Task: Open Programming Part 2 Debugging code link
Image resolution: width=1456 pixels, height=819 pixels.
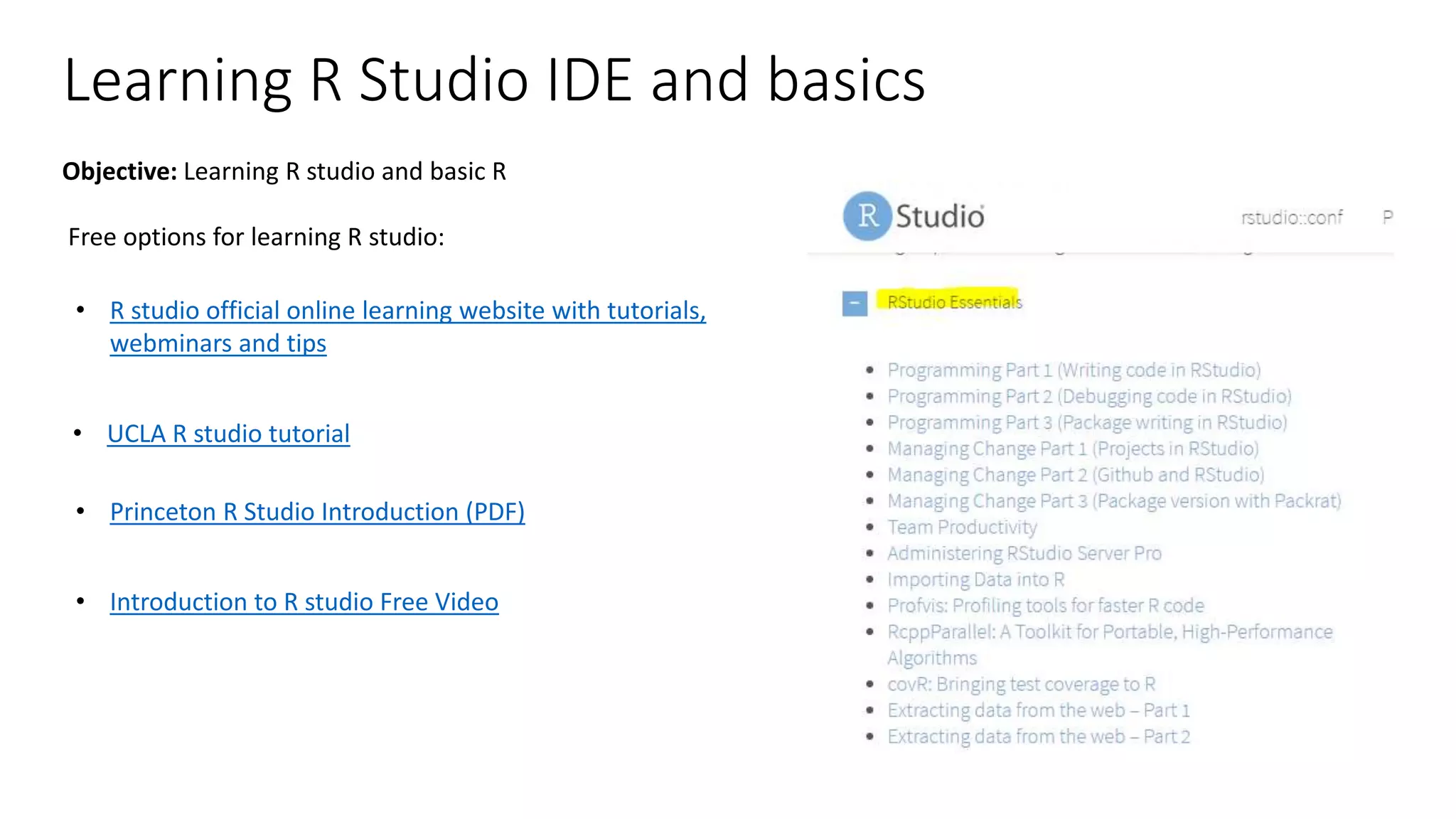Action: [x=1088, y=396]
